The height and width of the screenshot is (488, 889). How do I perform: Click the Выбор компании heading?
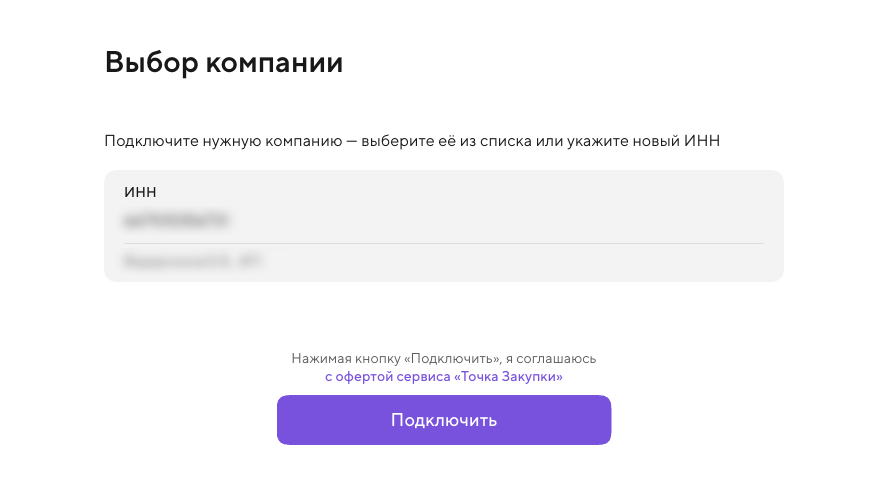(223, 63)
